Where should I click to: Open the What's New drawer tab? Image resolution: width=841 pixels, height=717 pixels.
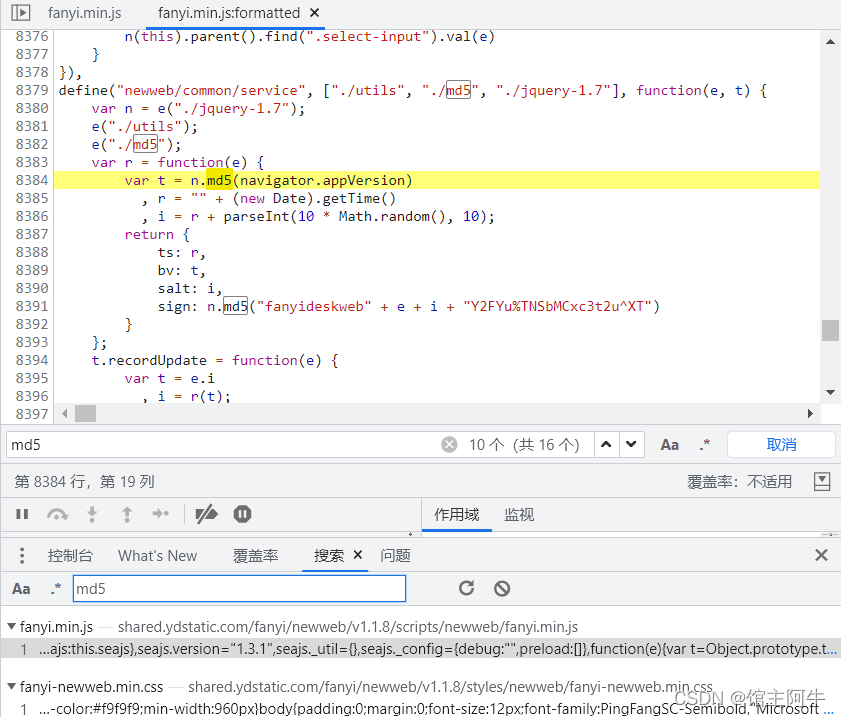(x=158, y=556)
